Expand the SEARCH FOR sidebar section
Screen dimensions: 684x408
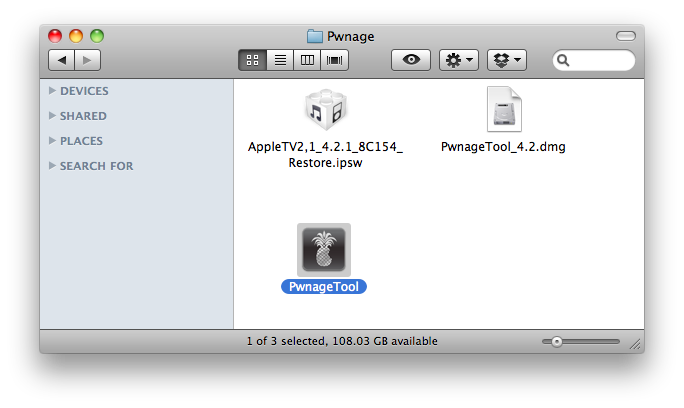coord(52,166)
